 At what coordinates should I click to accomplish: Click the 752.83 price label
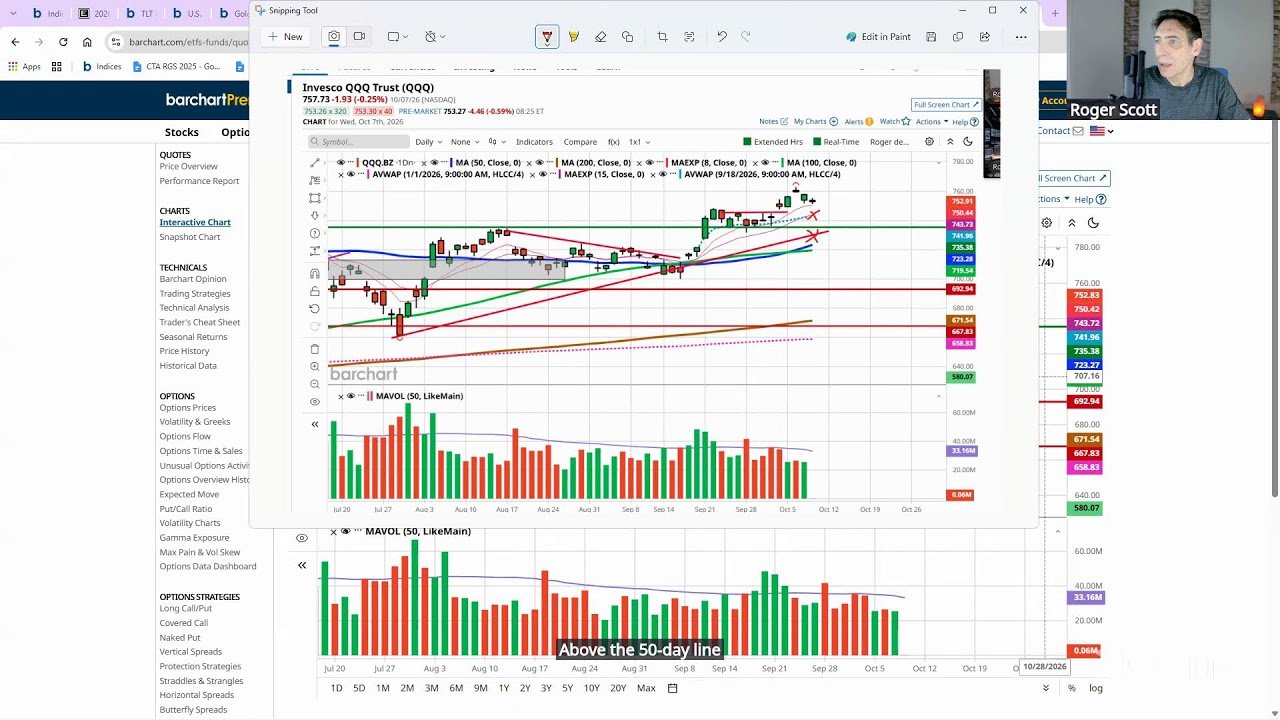tap(1086, 296)
